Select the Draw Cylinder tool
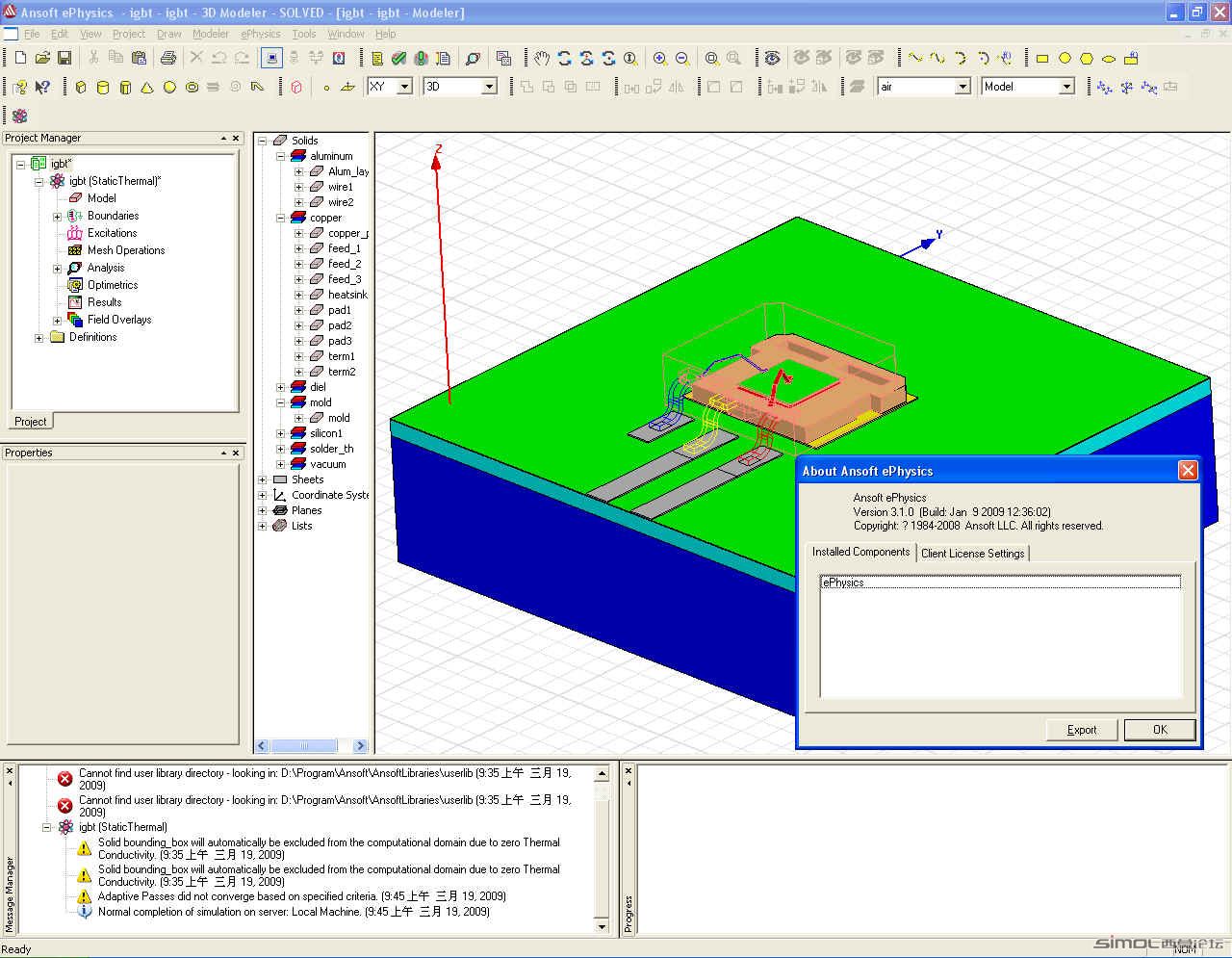The height and width of the screenshot is (958, 1232). [x=103, y=87]
